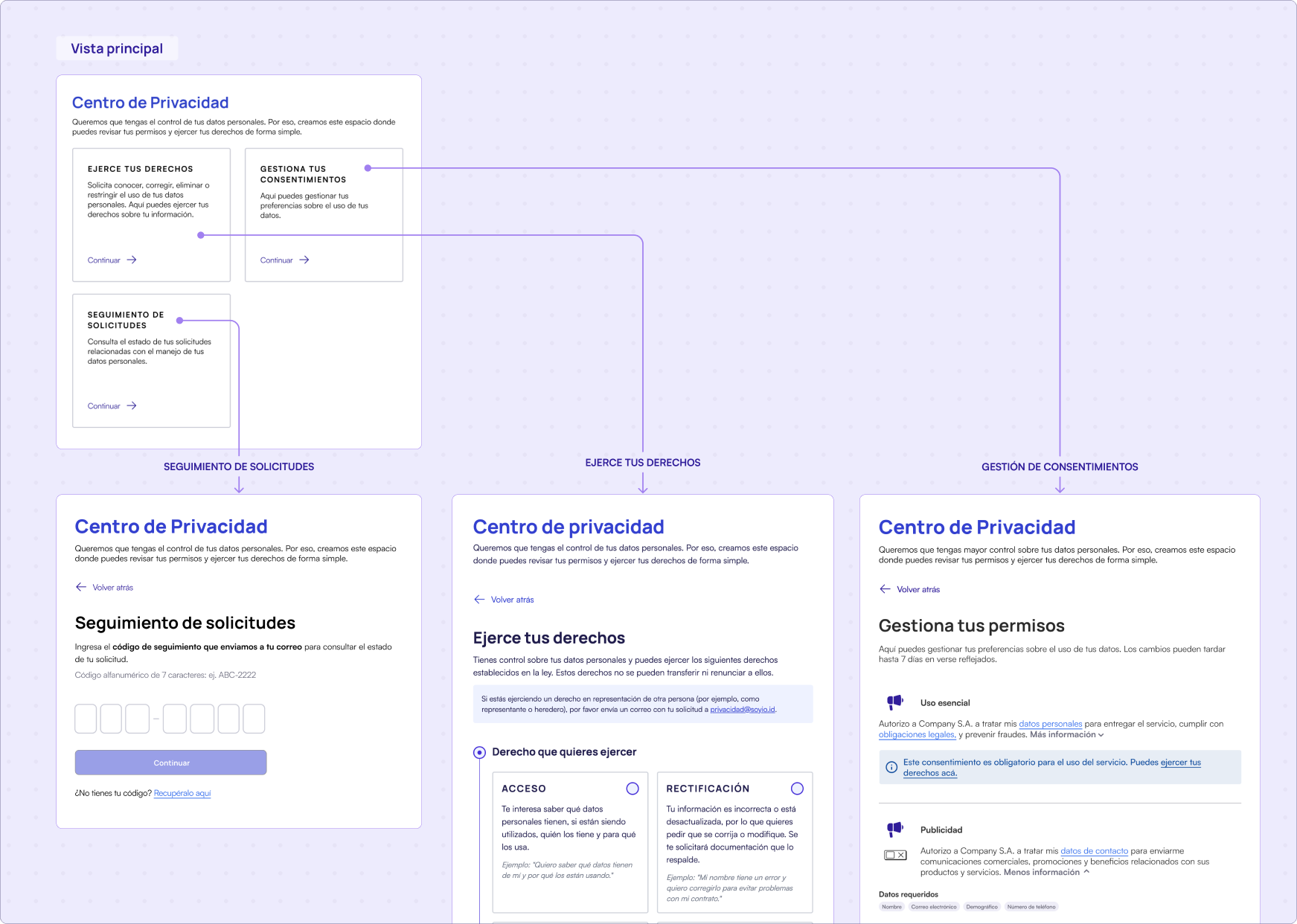Click back arrow on Ejerce tus derechos page
Image resolution: width=1297 pixels, height=924 pixels.
(479, 599)
